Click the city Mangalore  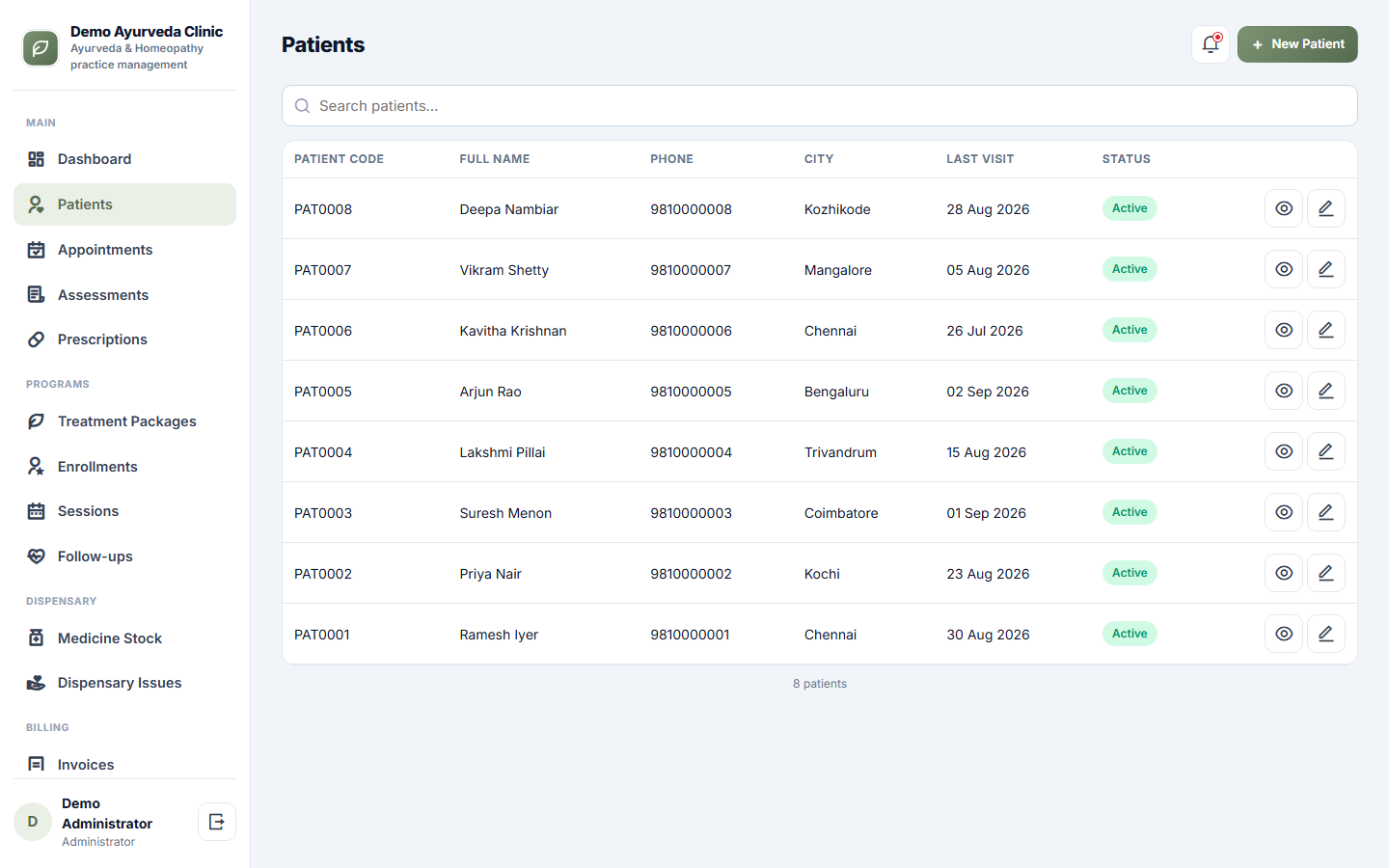[838, 270]
